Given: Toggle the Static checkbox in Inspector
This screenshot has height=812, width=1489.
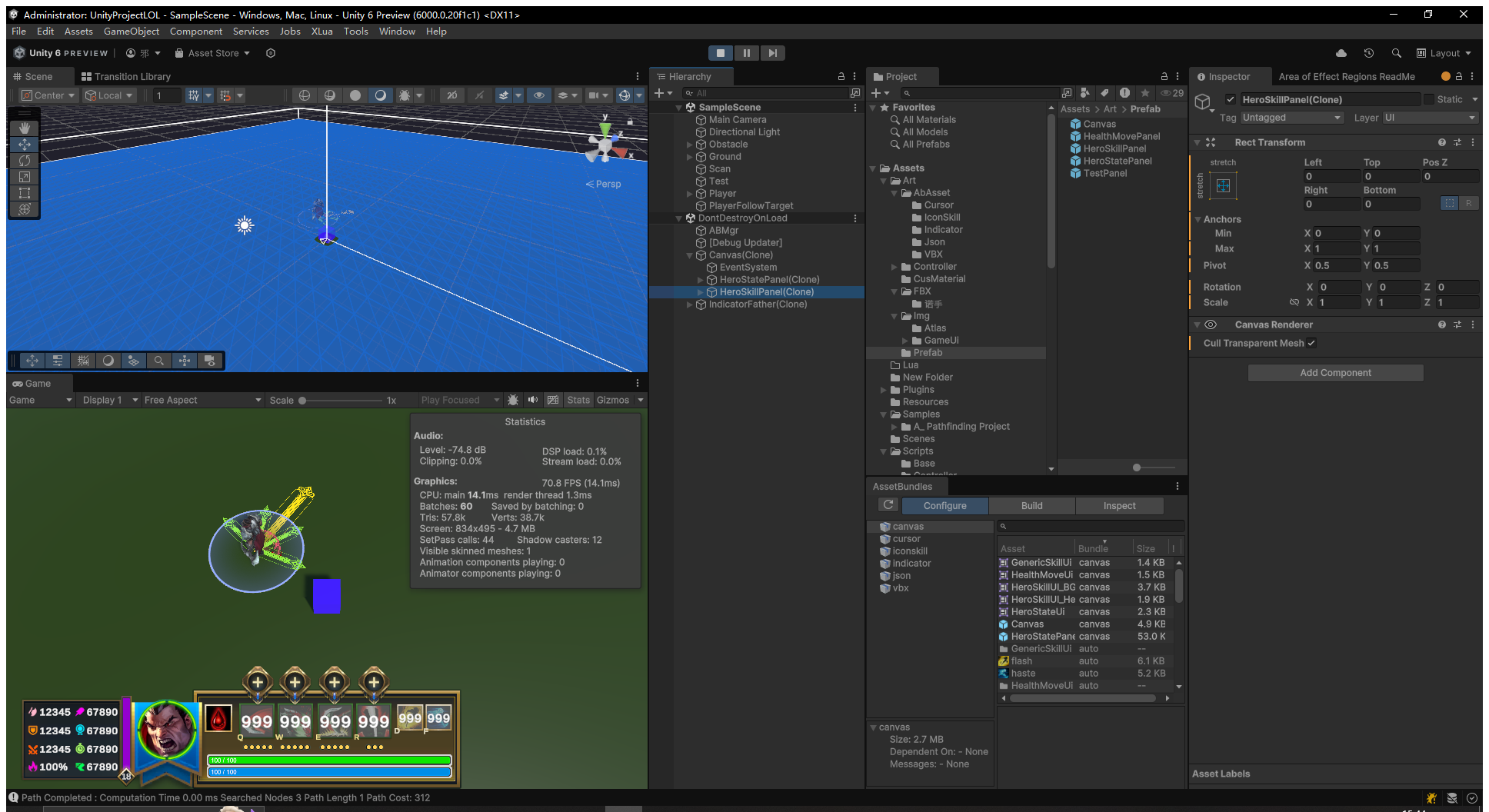Looking at the screenshot, I should pyautogui.click(x=1429, y=99).
